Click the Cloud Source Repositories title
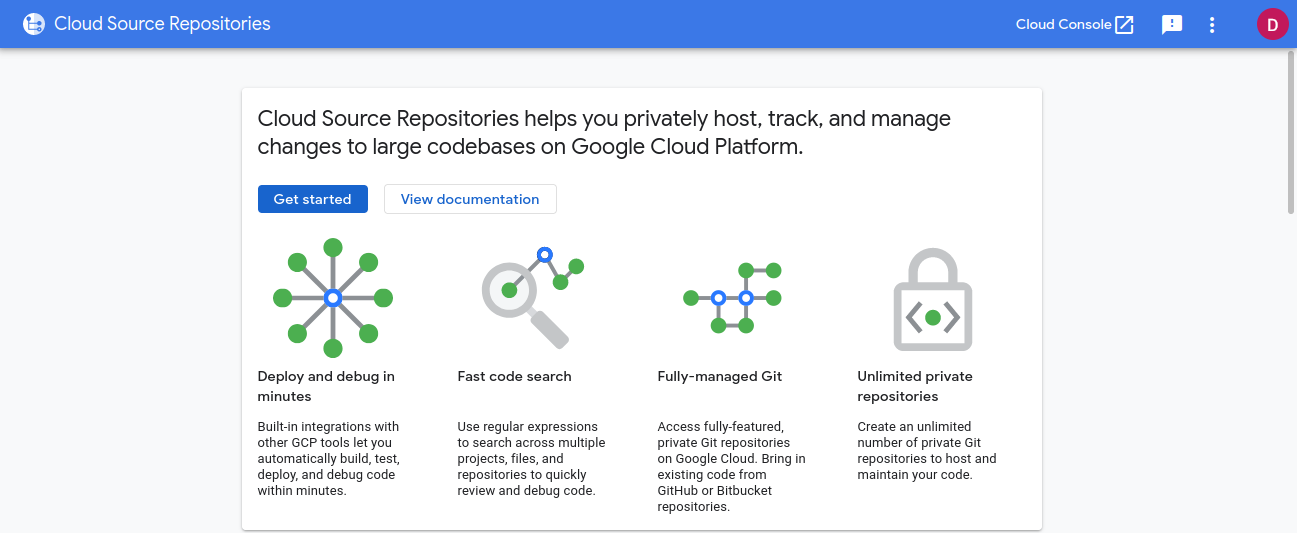The image size is (1297, 533). (x=162, y=24)
